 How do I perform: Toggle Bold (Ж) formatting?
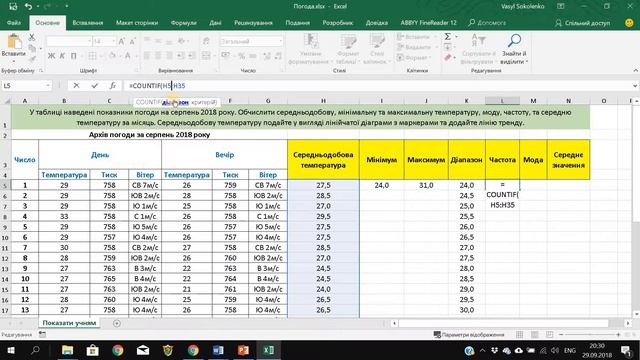coord(51,56)
